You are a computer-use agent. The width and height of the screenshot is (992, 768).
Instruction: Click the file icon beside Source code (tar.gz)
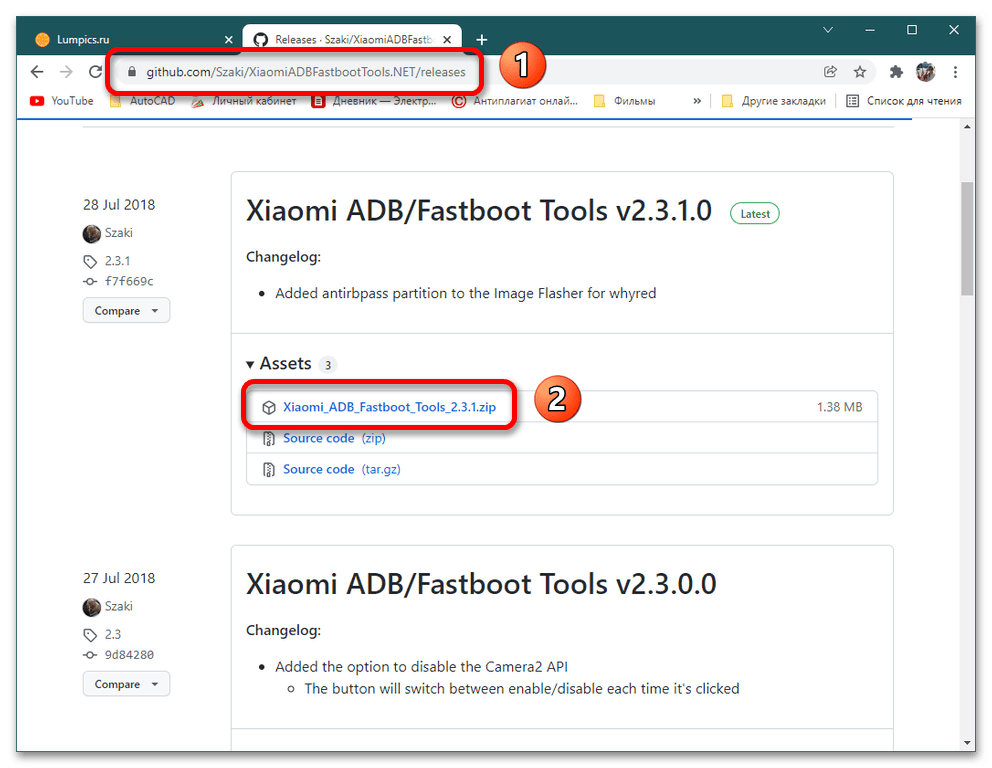tap(269, 469)
